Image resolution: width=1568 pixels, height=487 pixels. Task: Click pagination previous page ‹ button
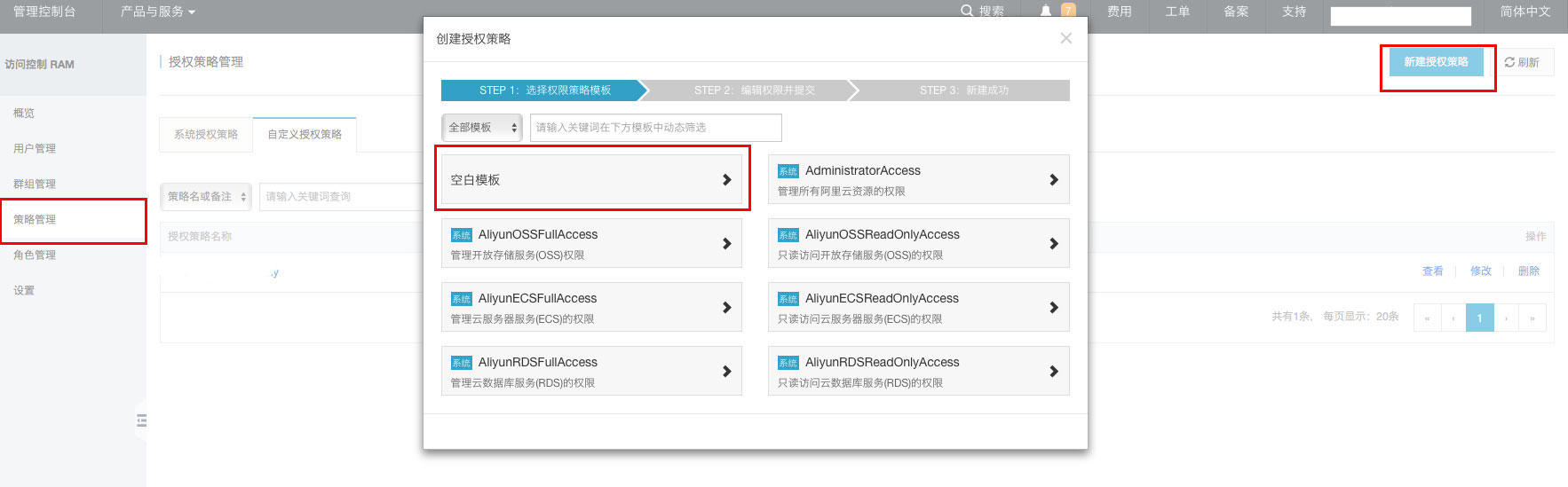(1453, 318)
